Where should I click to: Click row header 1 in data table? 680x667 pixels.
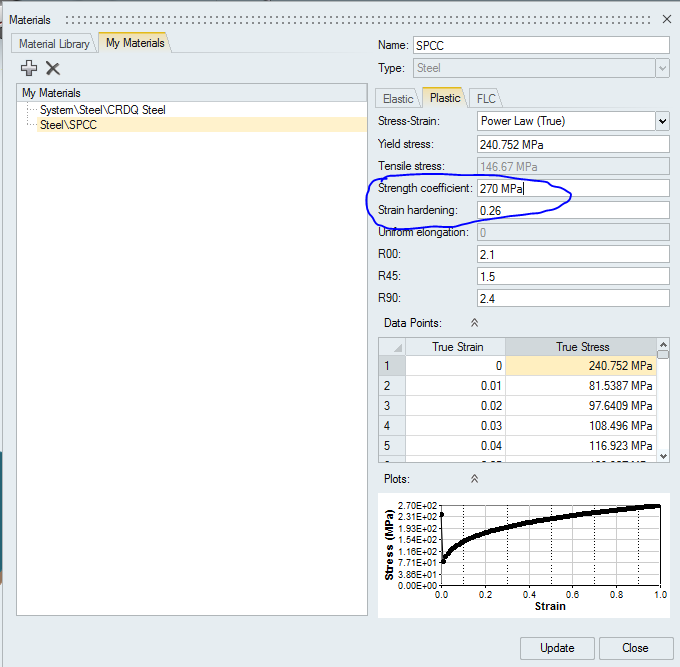tap(392, 366)
